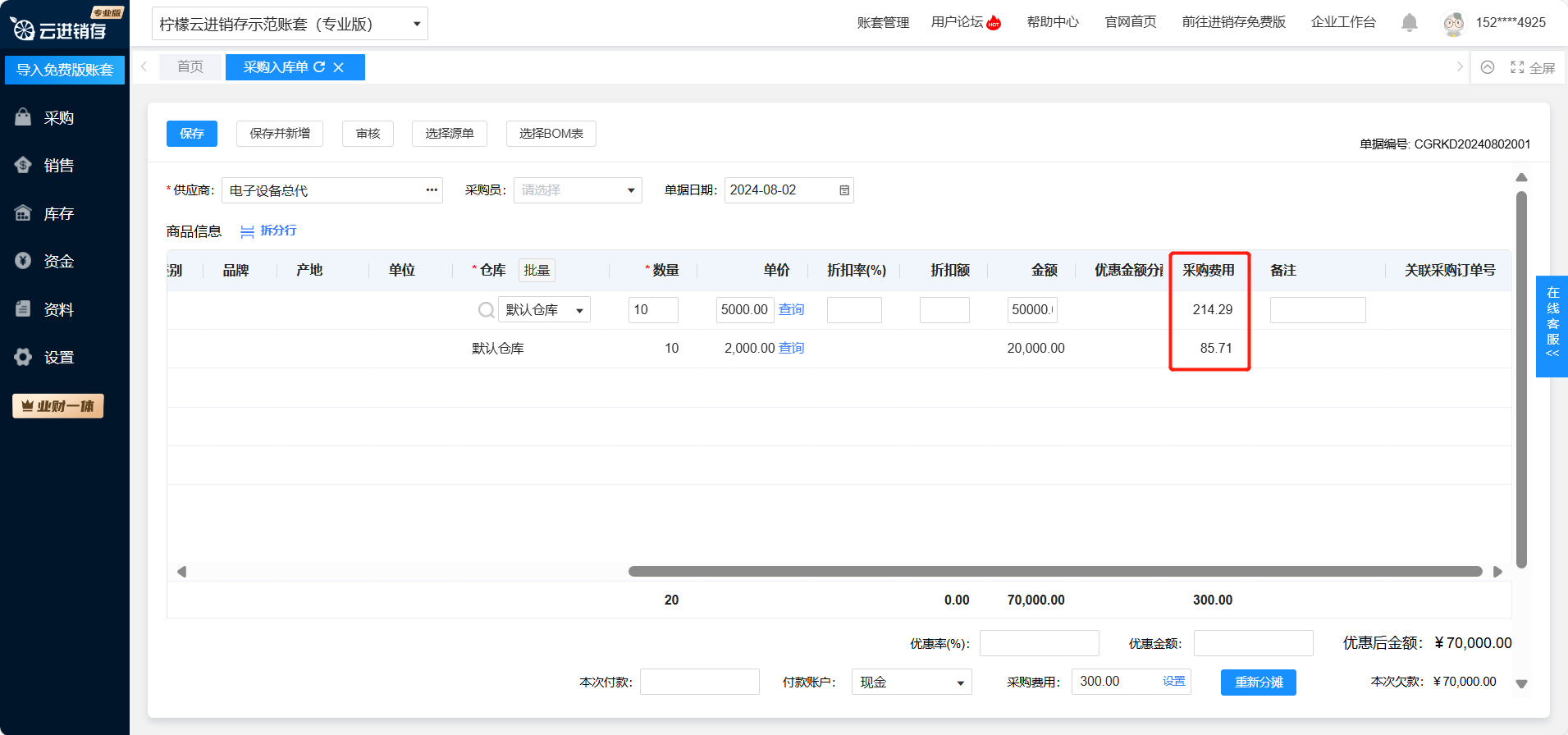
Task: Click the 云进销存 logo
Action: pos(59,30)
